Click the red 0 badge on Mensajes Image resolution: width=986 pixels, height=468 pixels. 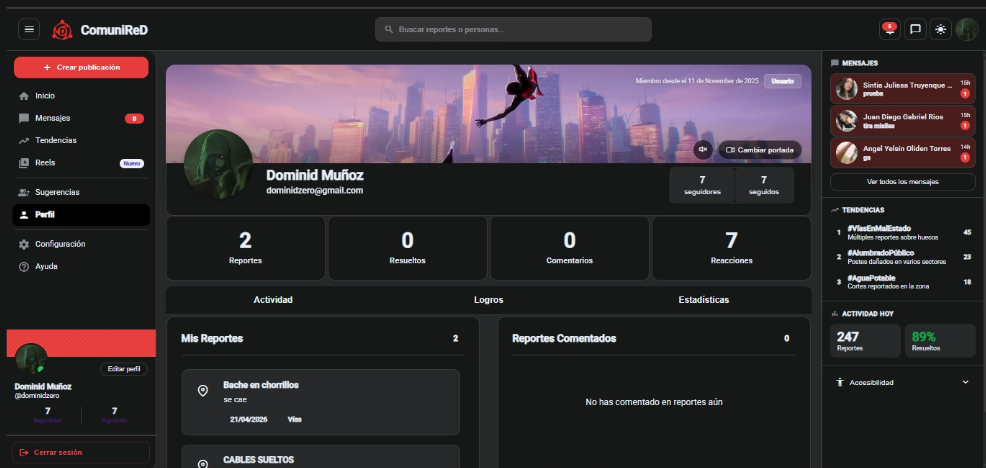pyautogui.click(x=134, y=119)
